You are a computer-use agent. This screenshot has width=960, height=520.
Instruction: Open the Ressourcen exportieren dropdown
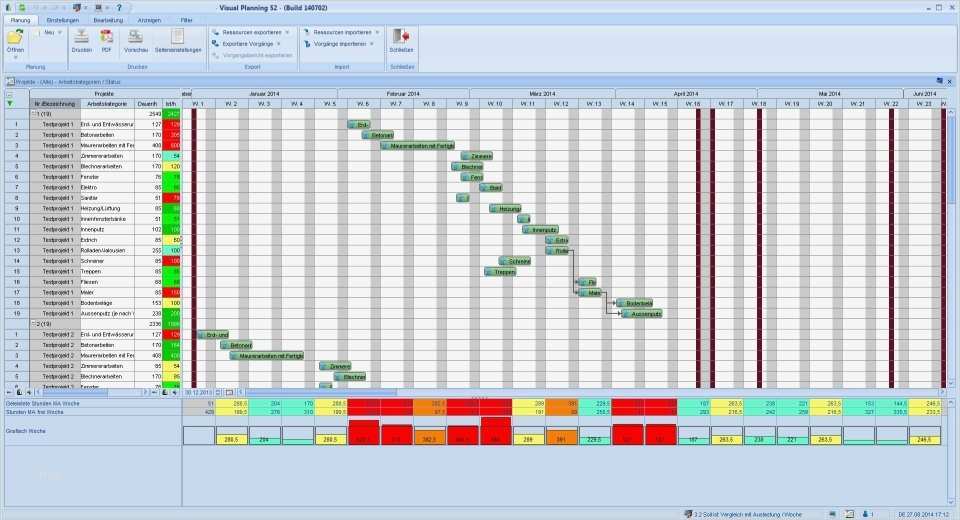click(x=287, y=32)
